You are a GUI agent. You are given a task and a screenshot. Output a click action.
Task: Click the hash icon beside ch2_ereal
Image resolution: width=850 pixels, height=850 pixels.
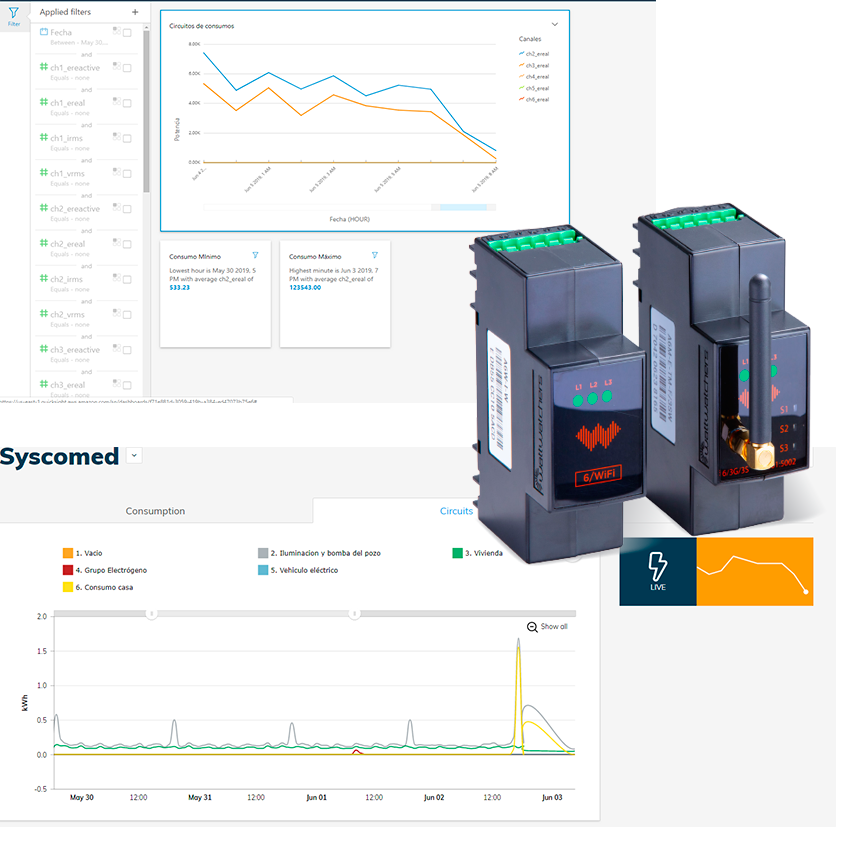(44, 243)
